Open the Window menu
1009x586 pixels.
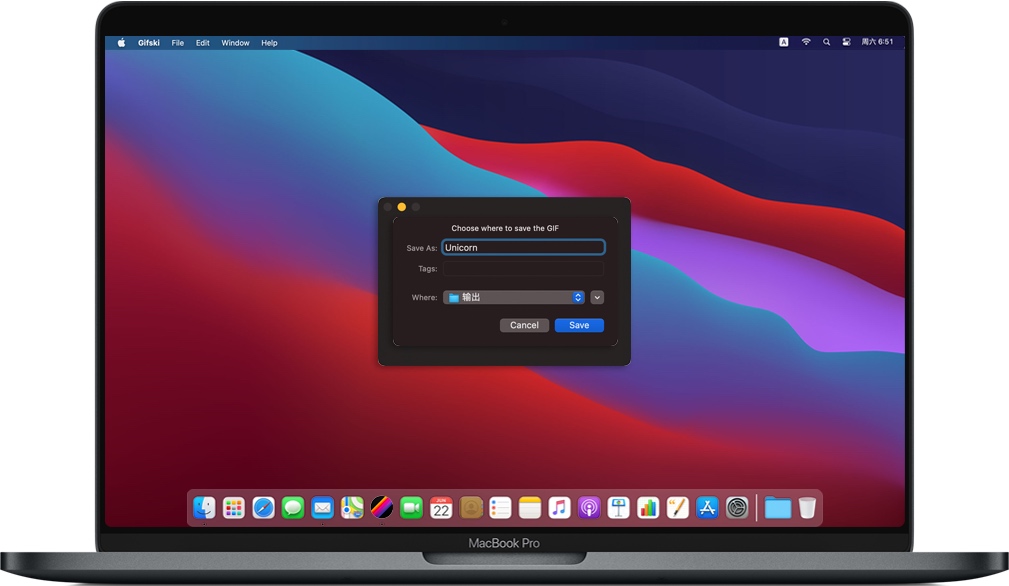pyautogui.click(x=235, y=43)
